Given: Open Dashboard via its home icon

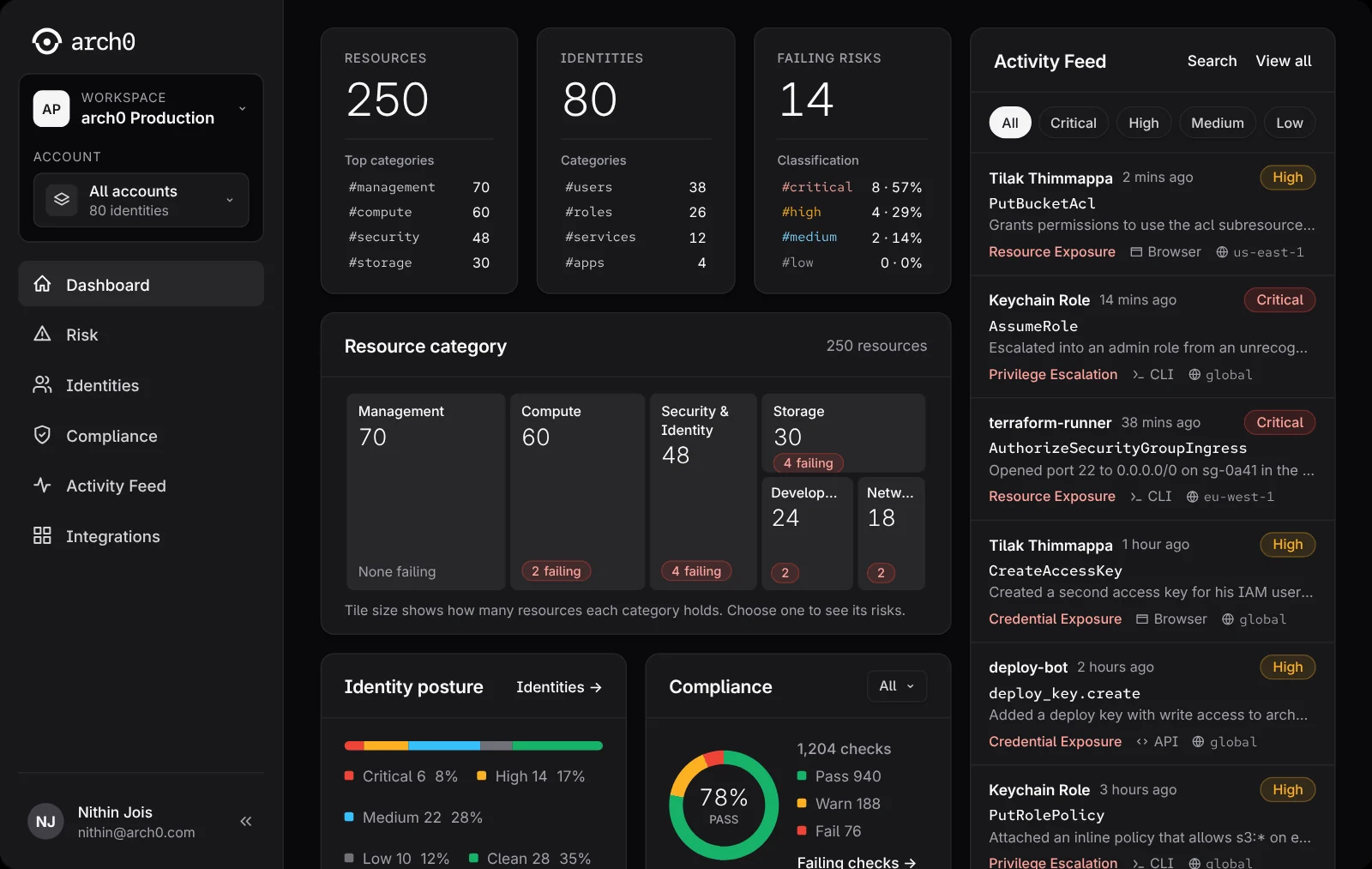Looking at the screenshot, I should coord(42,284).
